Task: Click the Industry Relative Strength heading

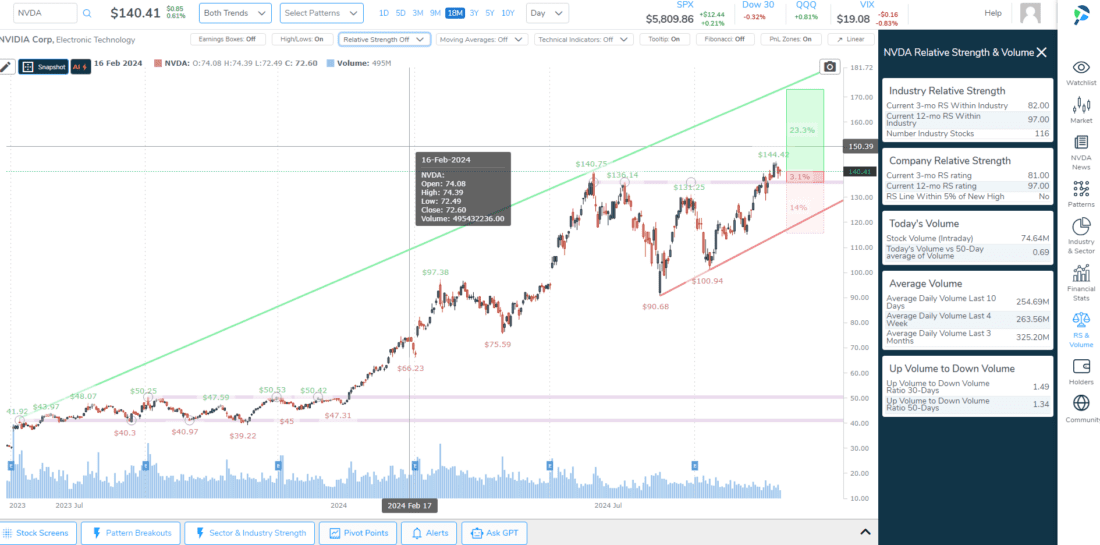Action: (946, 90)
